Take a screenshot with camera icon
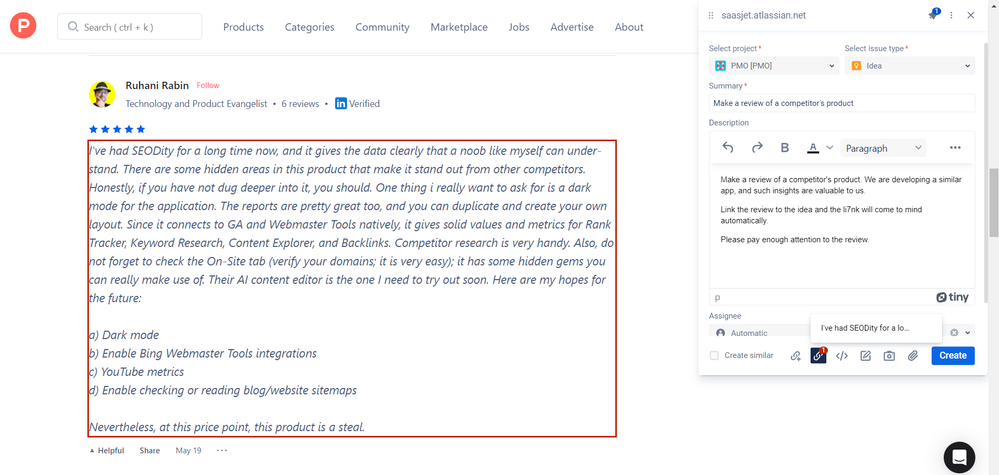Screen dimensions: 999x475 [889, 356]
